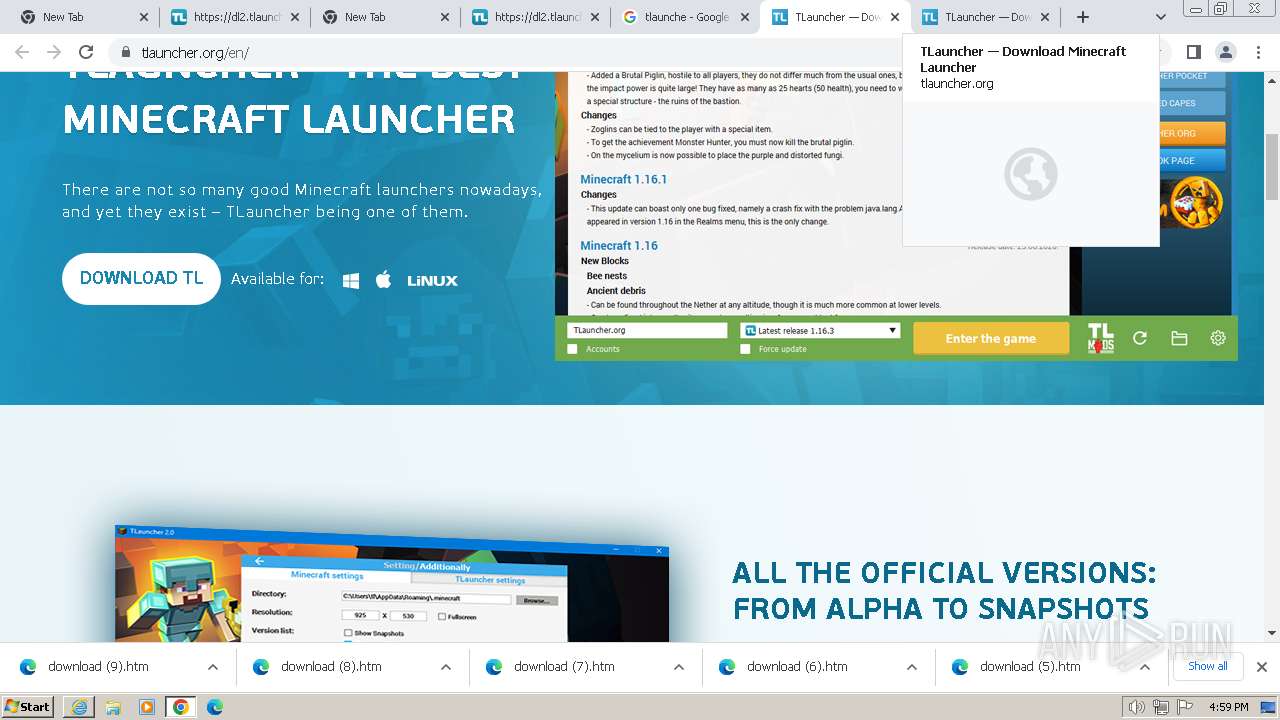The image size is (1280, 720).
Task: Expand options for download (9).htm
Action: coord(213,667)
